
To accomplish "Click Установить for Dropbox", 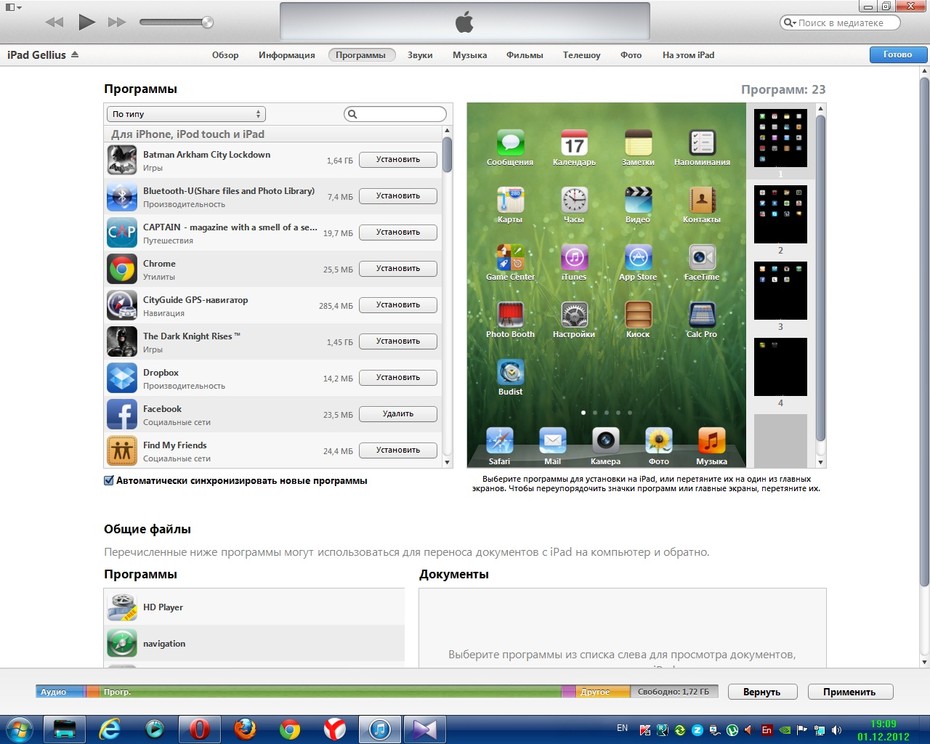I will click(x=398, y=378).
